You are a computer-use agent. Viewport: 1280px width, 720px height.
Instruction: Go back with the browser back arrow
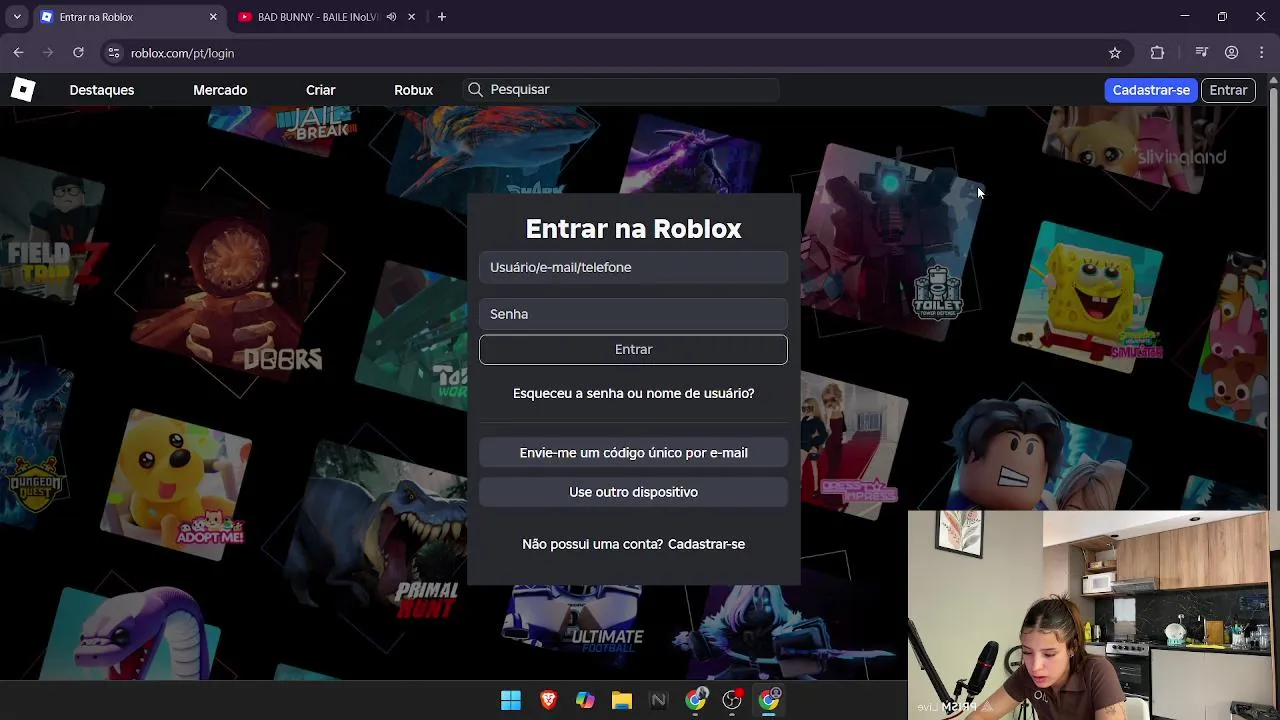18,53
